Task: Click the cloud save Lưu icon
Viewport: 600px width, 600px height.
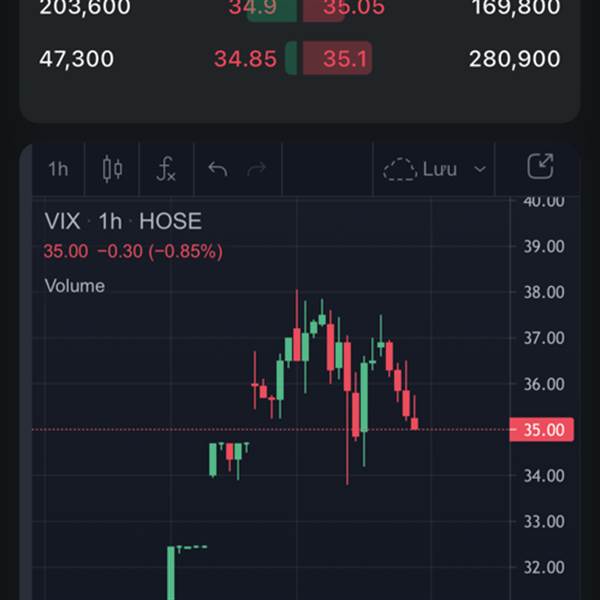Action: pyautogui.click(x=400, y=169)
